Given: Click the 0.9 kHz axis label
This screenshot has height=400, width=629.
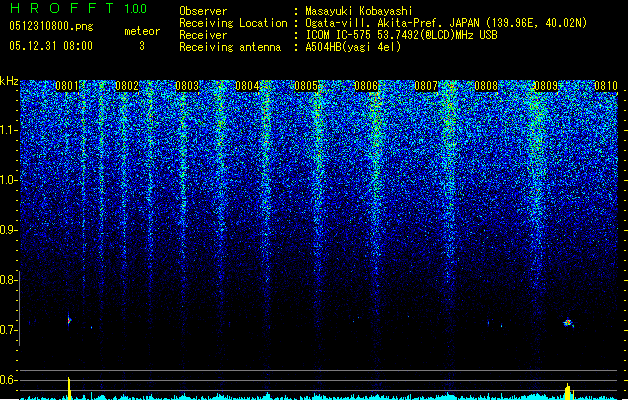Looking at the screenshot, I should click(x=8, y=230).
